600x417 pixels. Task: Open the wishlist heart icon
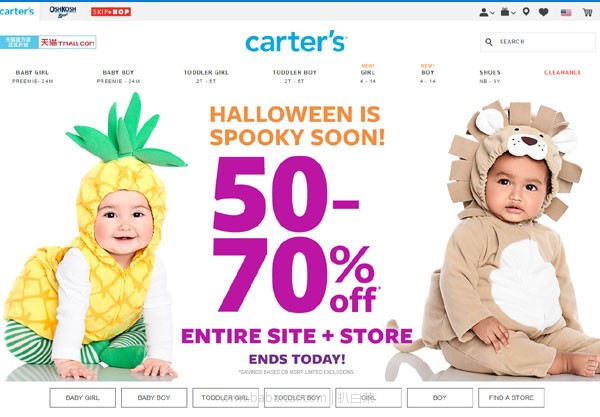pyautogui.click(x=543, y=12)
